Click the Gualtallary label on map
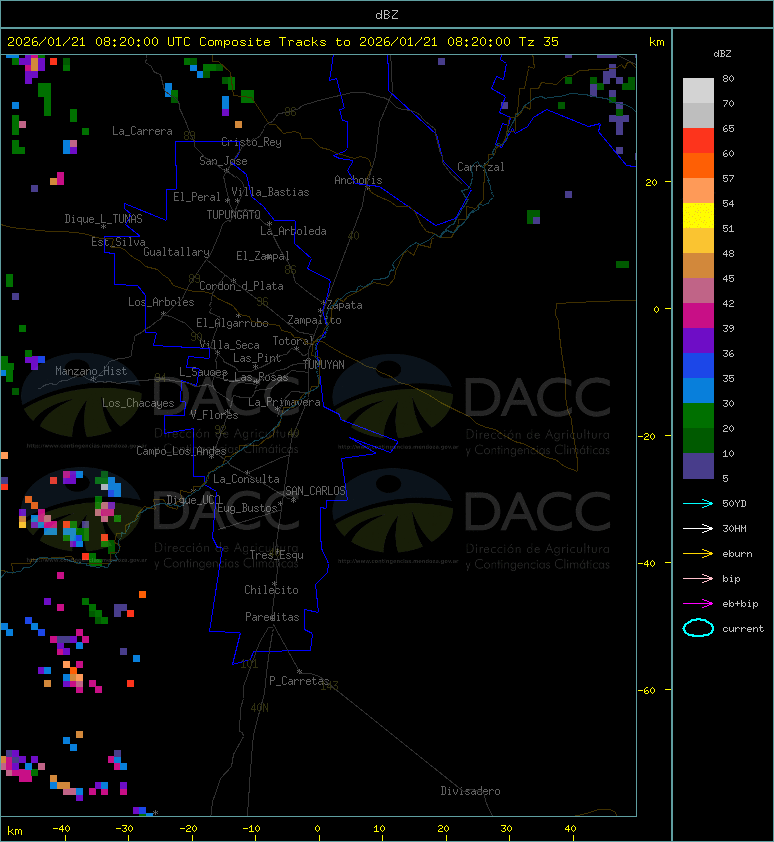 click(x=176, y=252)
